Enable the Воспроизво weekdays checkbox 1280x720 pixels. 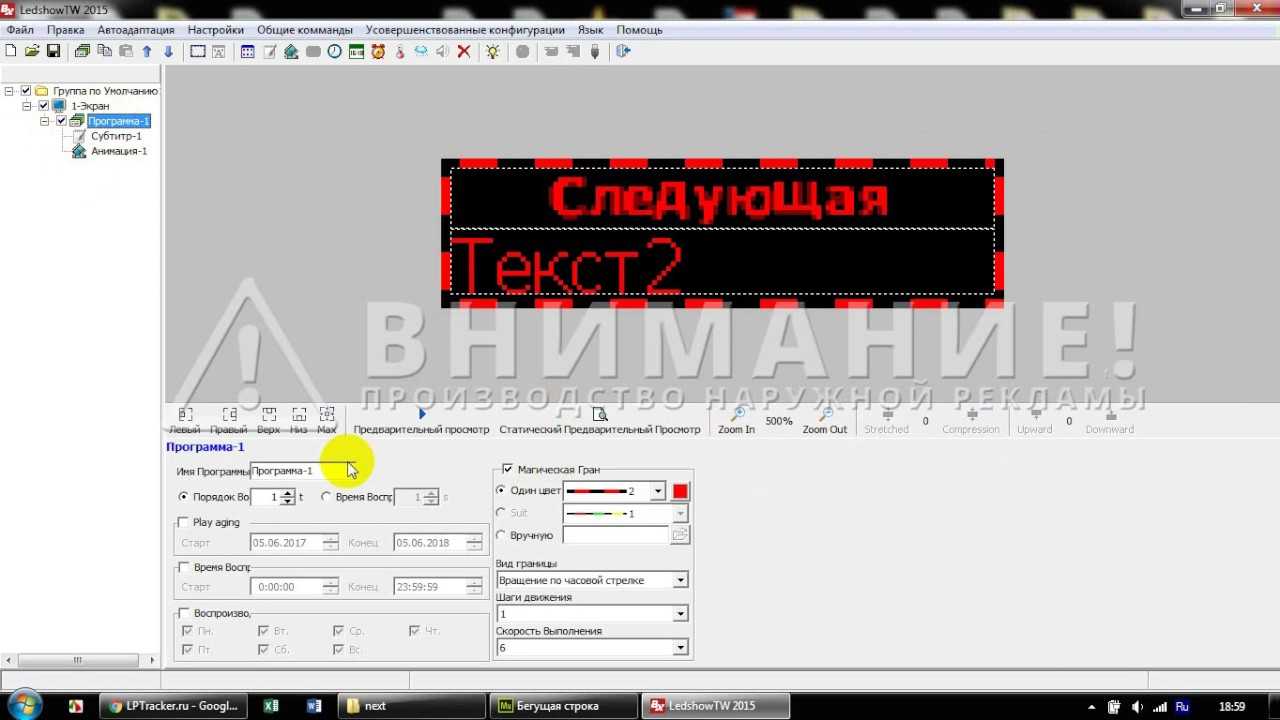183,613
